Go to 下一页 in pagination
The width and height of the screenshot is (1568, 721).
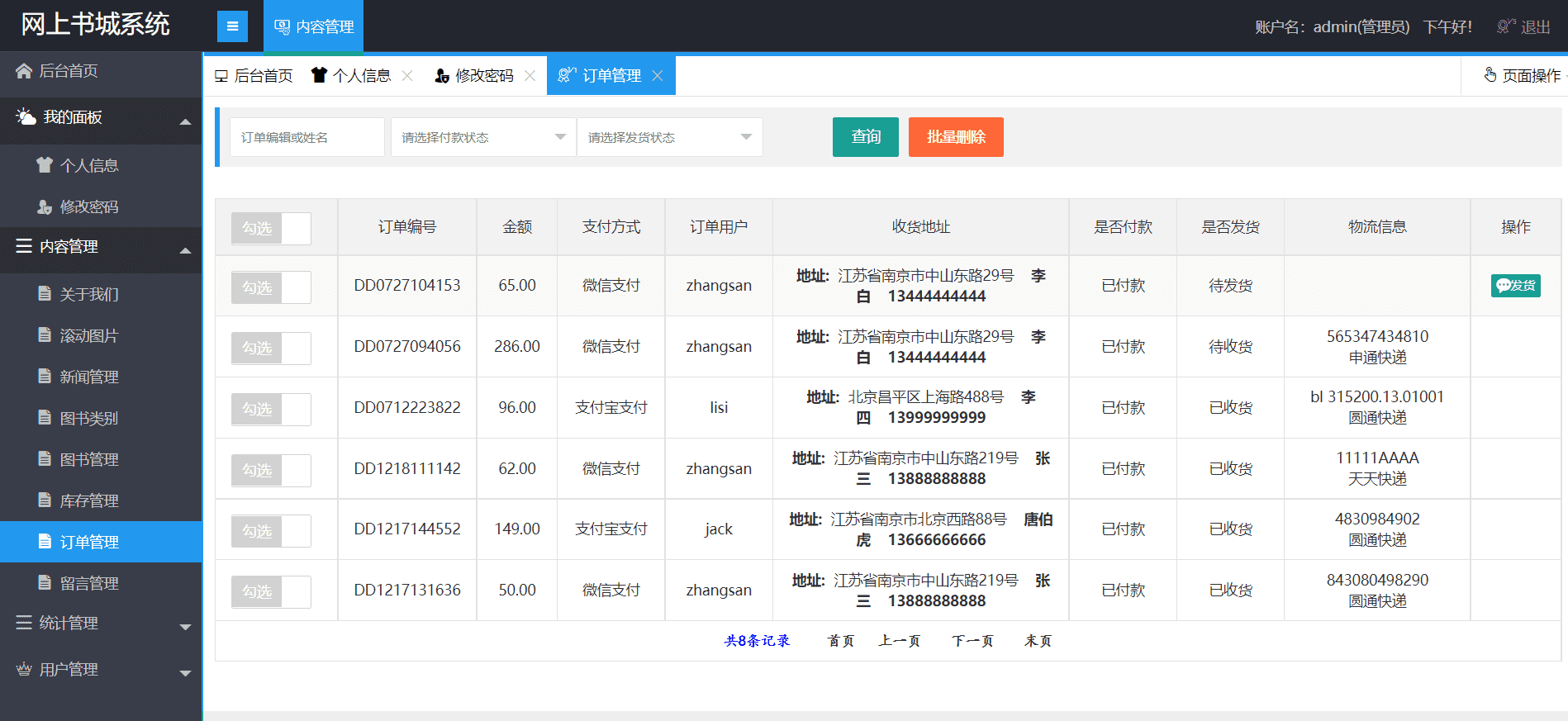pyautogui.click(x=972, y=641)
